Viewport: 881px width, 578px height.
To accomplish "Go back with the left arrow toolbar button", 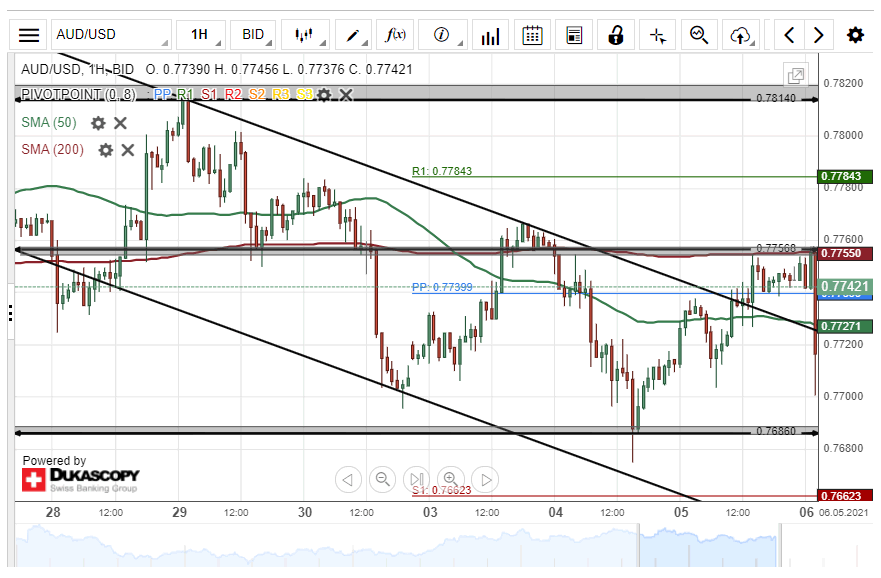I will coord(789,35).
